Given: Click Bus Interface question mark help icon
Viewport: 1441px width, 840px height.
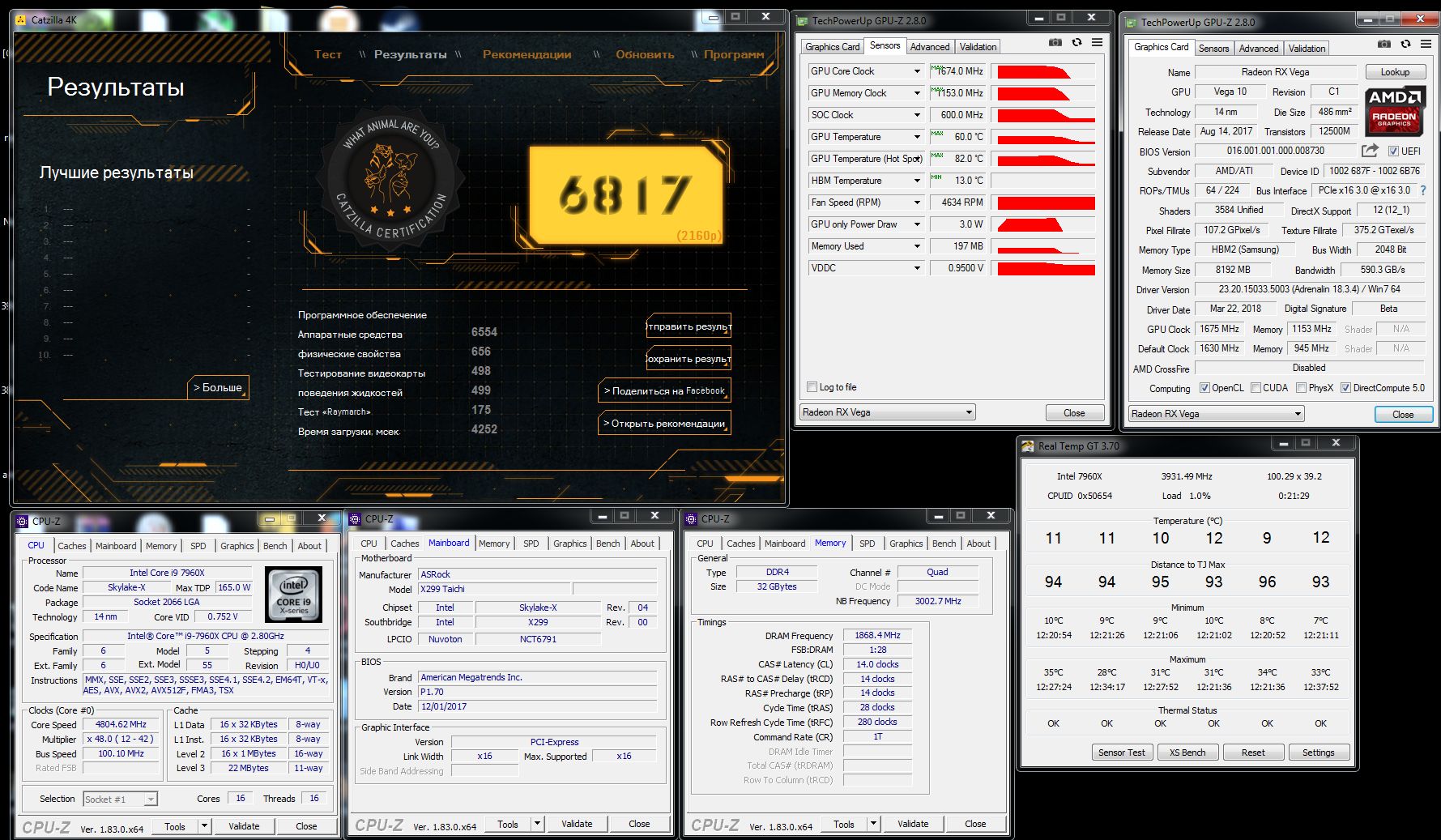Looking at the screenshot, I should pyautogui.click(x=1423, y=190).
